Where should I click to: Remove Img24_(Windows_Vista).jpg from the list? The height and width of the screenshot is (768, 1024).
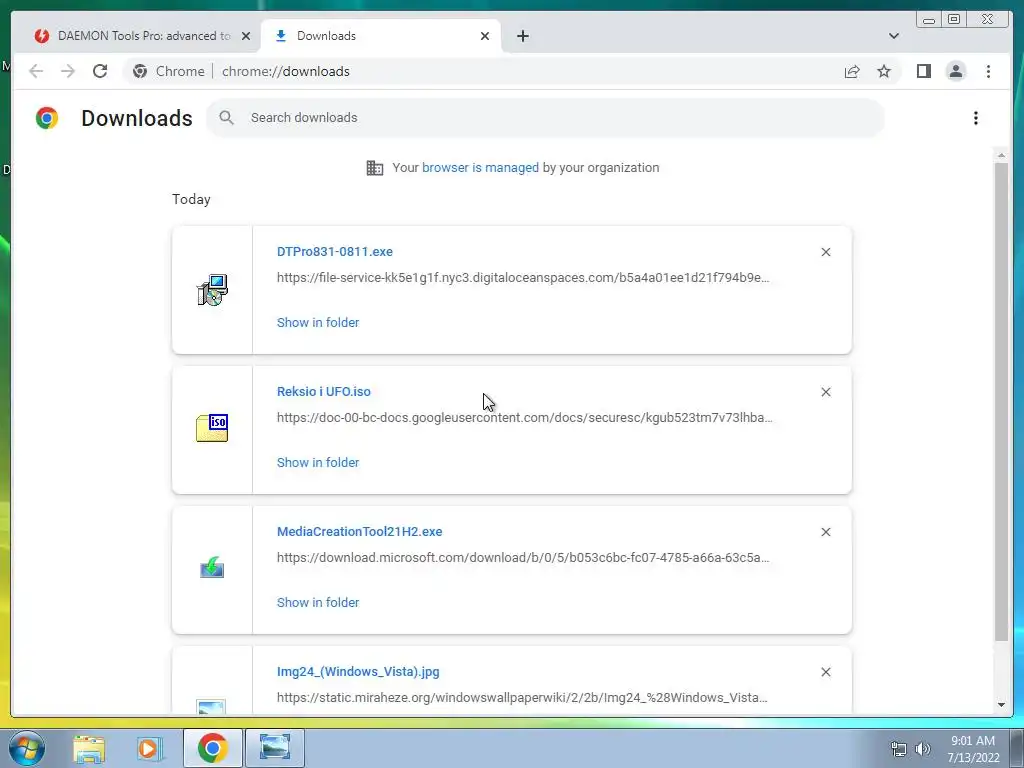825,672
